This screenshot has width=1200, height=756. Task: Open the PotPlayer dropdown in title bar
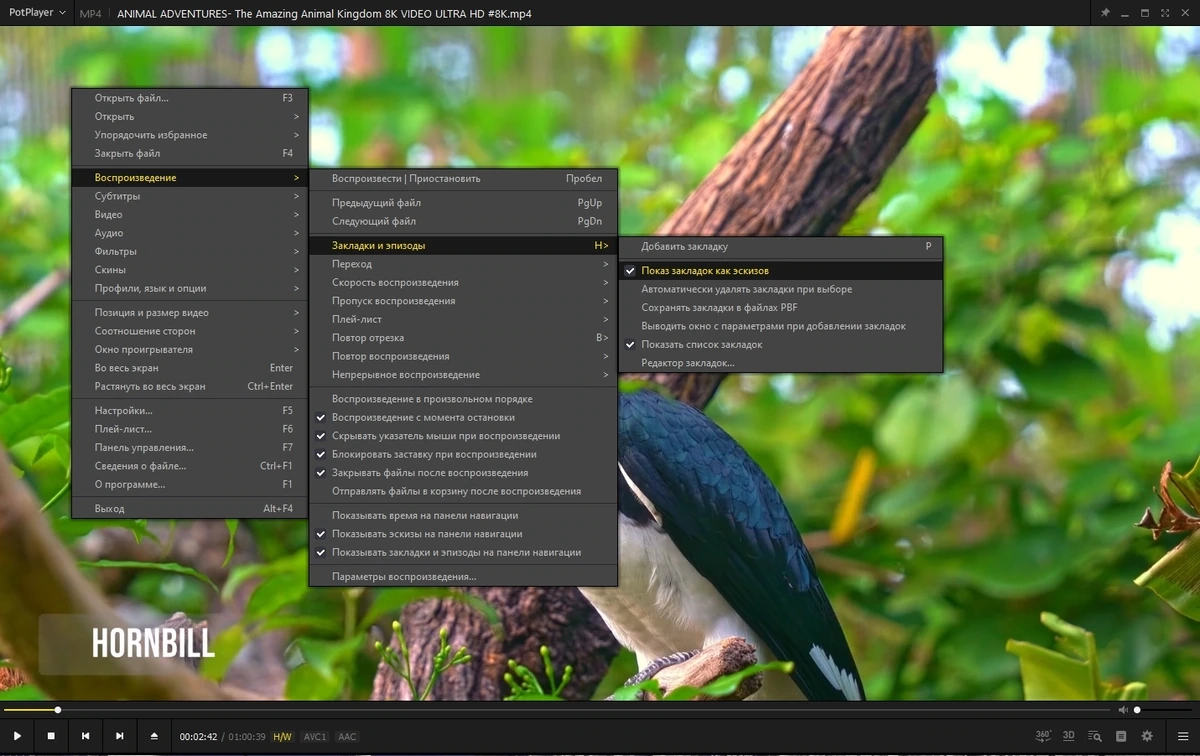37,13
